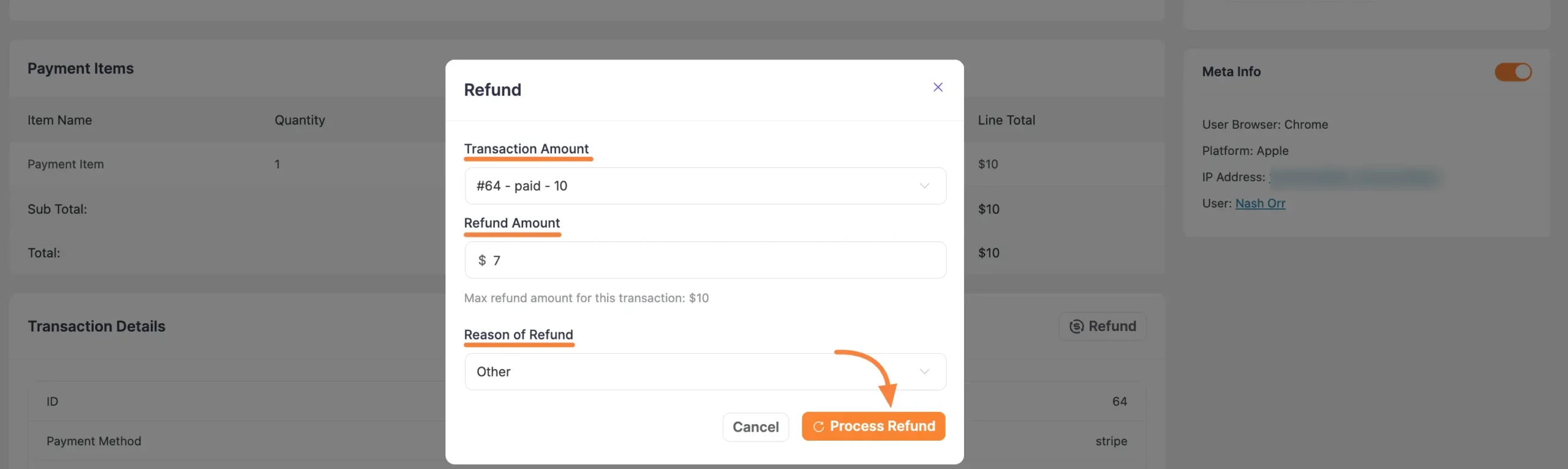Select the Transaction Details section header

(97, 326)
